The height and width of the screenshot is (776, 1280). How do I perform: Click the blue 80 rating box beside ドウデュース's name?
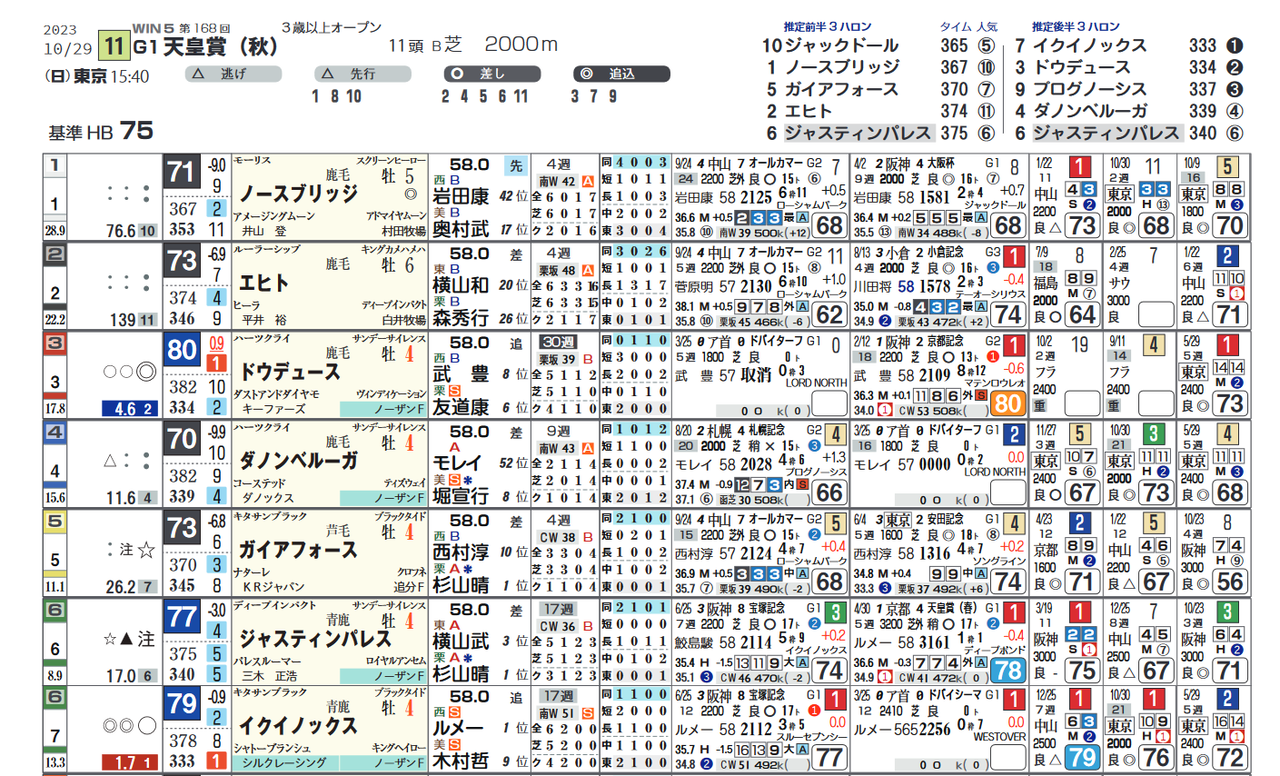[x=182, y=351]
